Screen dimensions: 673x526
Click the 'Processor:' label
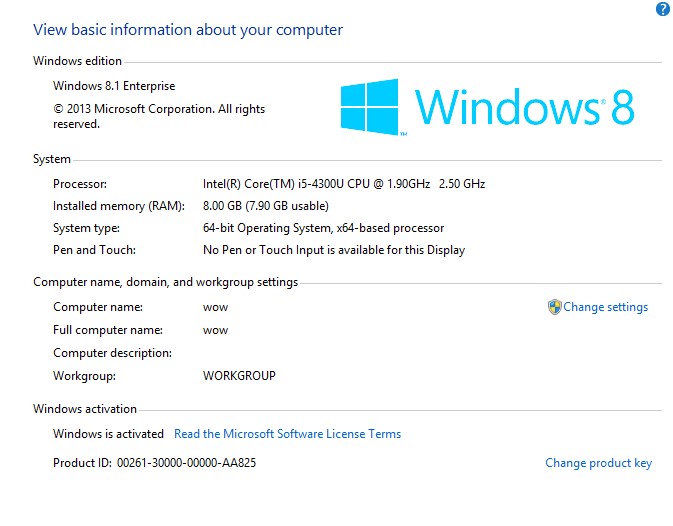80,184
